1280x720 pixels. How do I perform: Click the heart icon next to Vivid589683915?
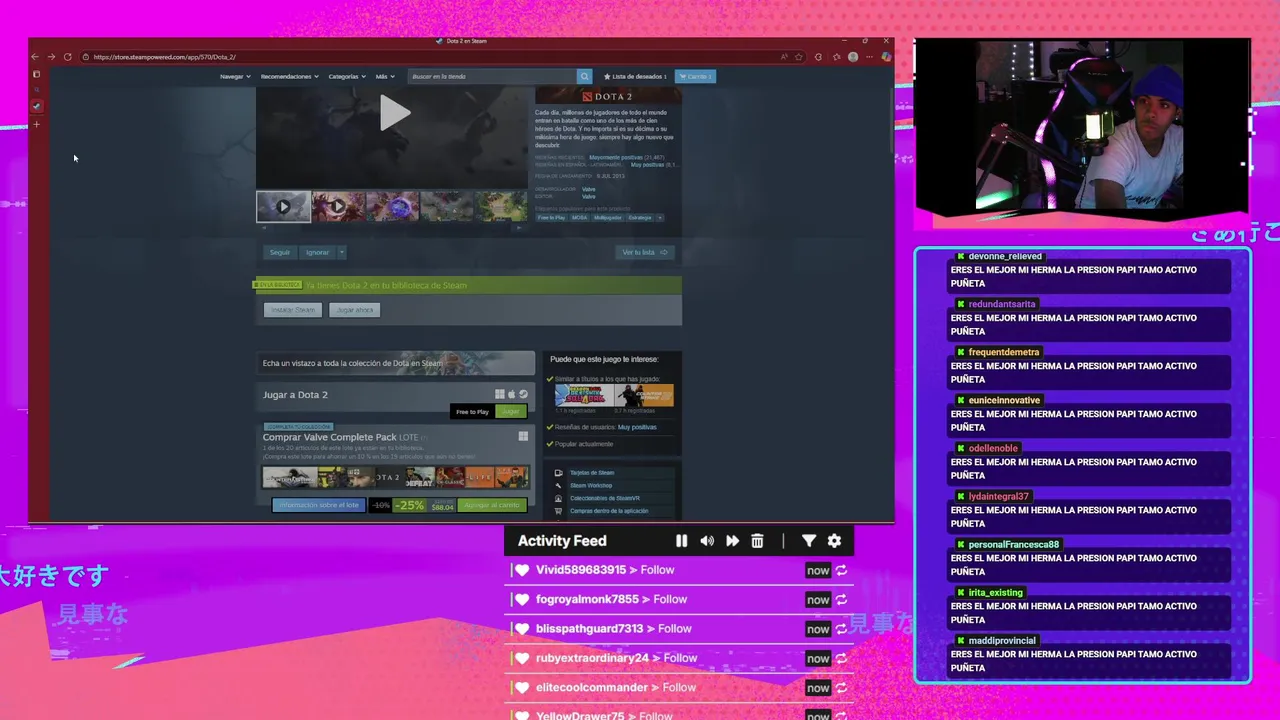(x=521, y=570)
